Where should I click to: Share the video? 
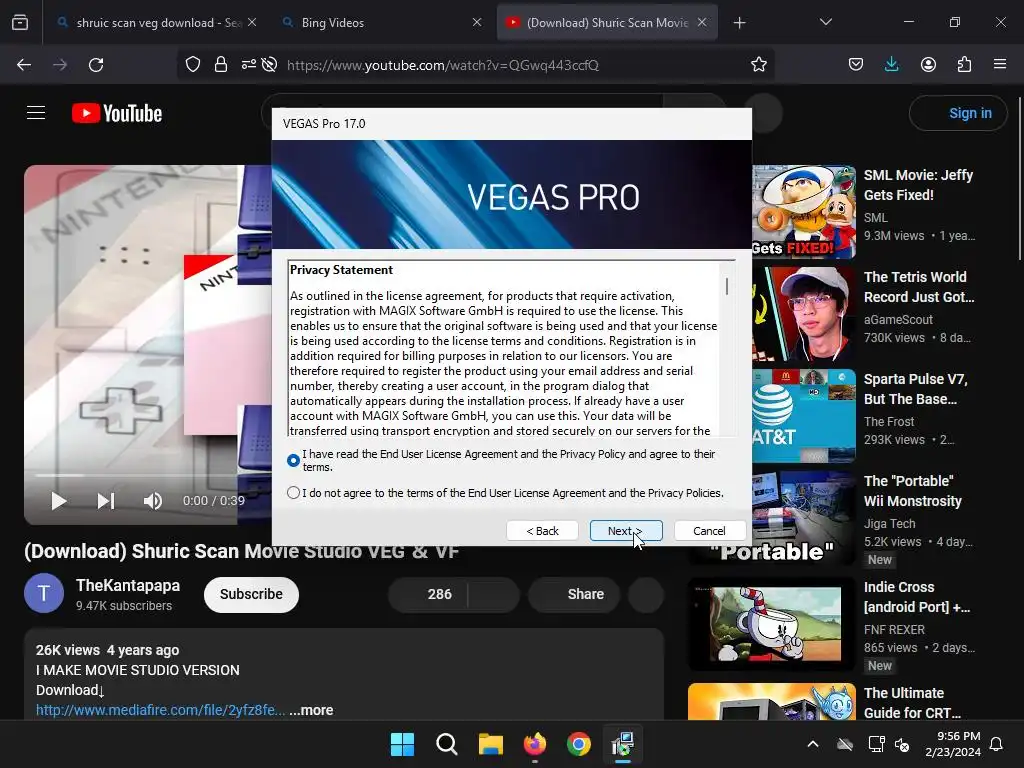[574, 594]
